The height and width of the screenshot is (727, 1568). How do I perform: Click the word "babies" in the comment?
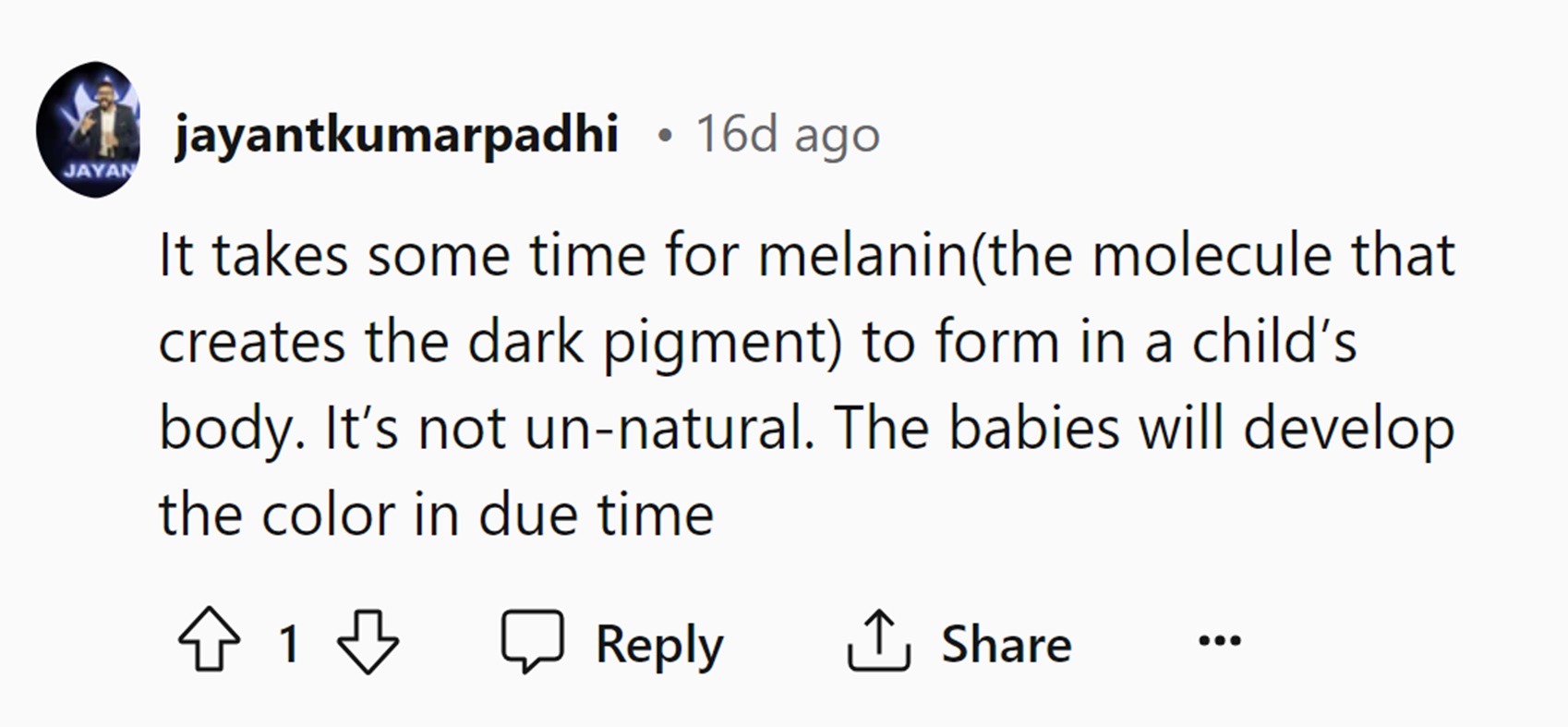pos(1036,429)
